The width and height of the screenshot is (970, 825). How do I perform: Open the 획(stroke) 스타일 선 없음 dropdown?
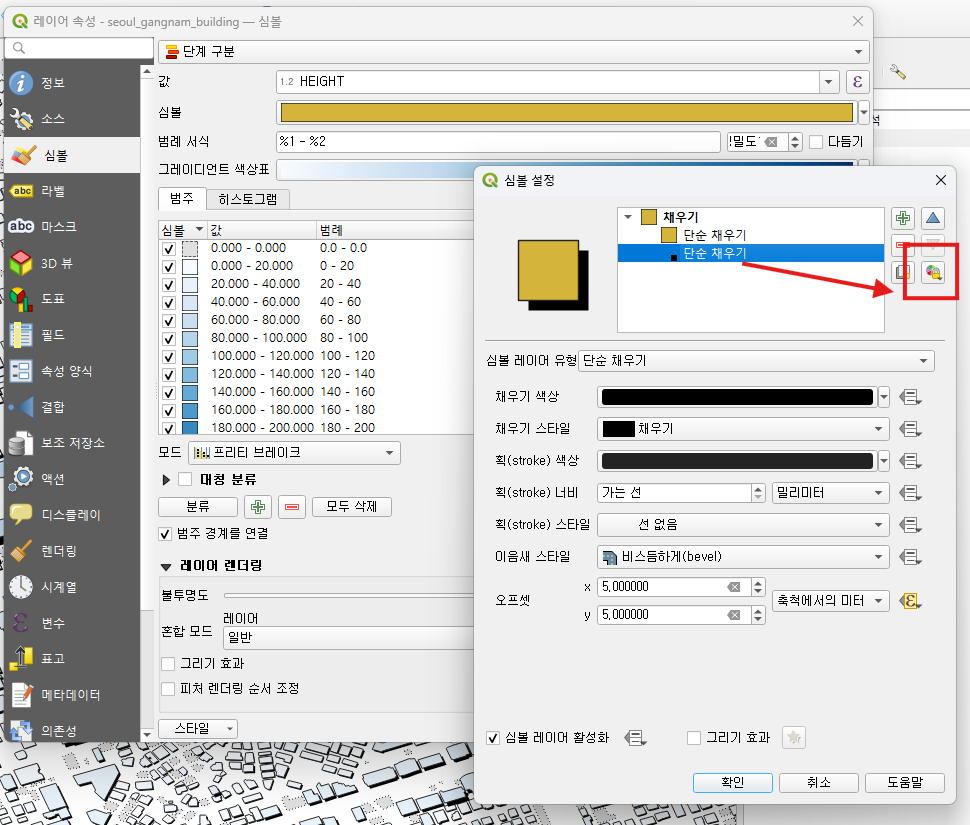point(743,525)
